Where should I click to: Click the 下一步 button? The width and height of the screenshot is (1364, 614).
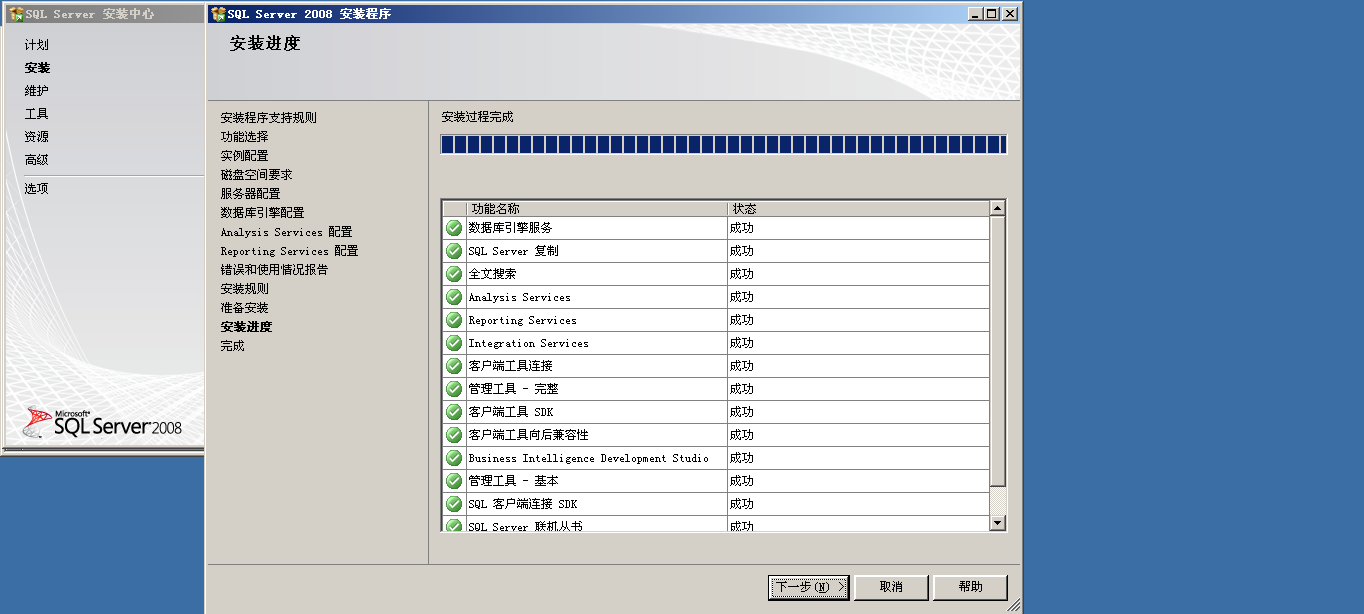click(x=807, y=587)
